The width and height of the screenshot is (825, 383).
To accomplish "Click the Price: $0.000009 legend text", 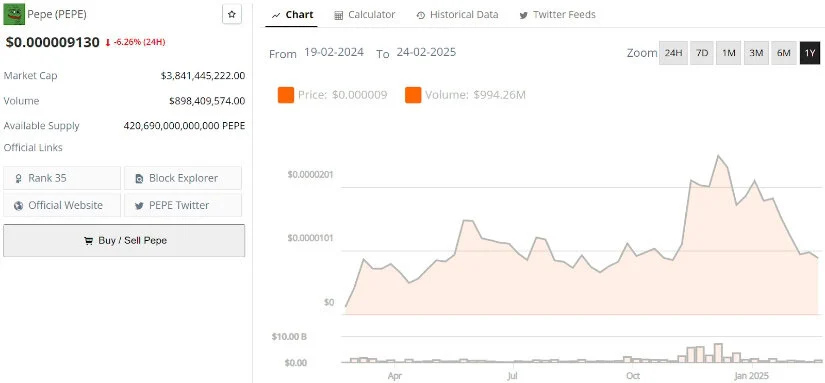I will coord(343,95).
